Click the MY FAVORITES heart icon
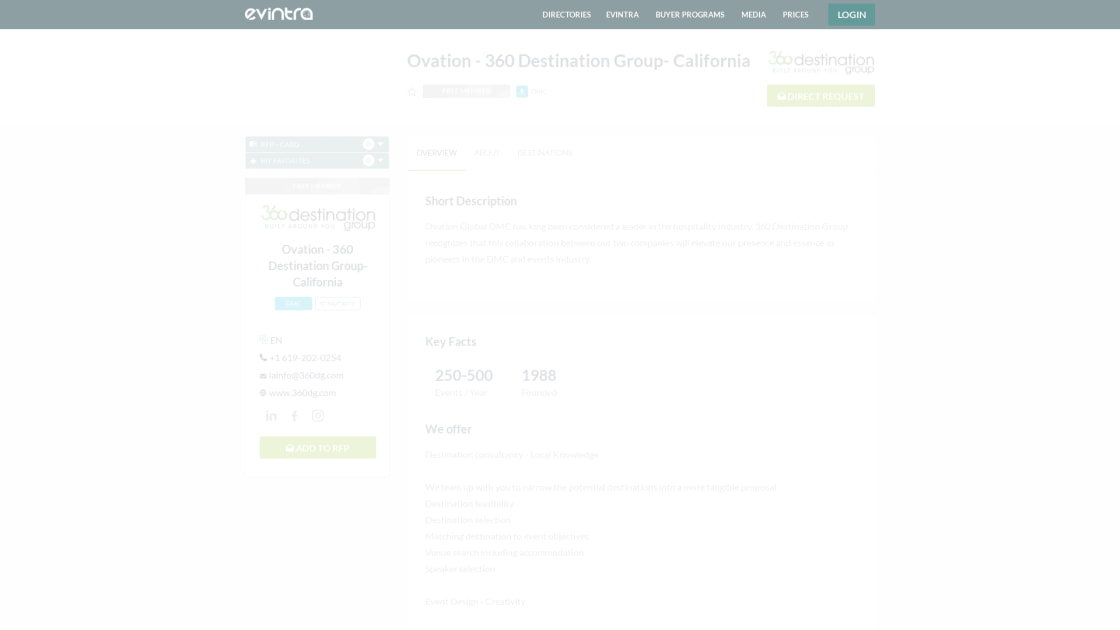The image size is (1120, 630). coord(254,161)
